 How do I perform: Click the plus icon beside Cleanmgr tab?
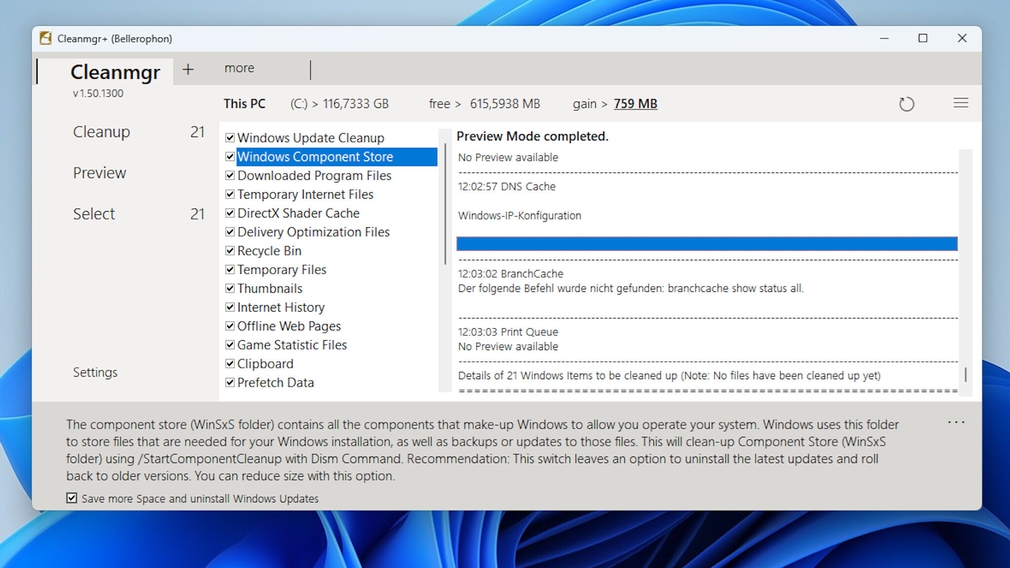(x=187, y=69)
